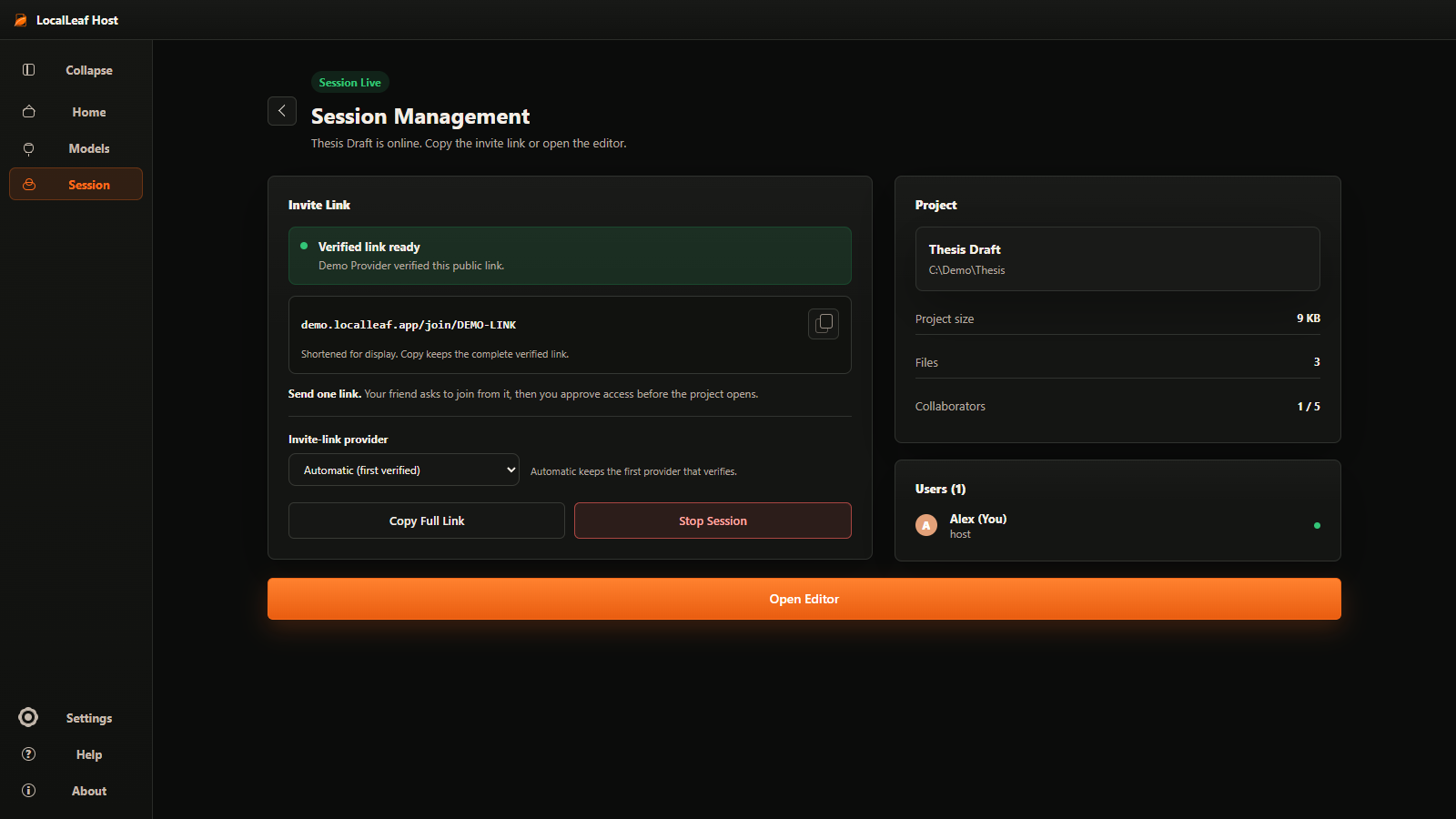The height and width of the screenshot is (819, 1456).
Task: Click the Project size value 9 KB
Action: click(x=1309, y=318)
